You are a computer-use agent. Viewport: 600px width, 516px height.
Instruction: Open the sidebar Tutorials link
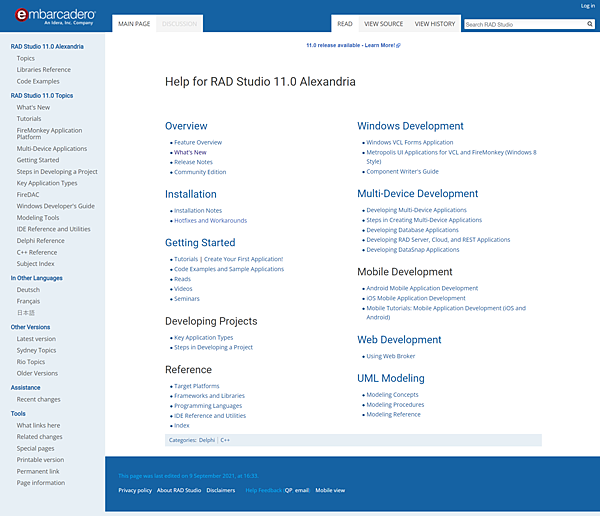point(29,119)
